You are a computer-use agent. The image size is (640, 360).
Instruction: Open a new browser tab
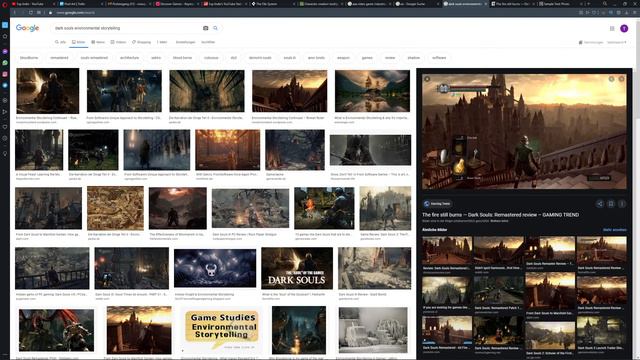coord(588,4)
